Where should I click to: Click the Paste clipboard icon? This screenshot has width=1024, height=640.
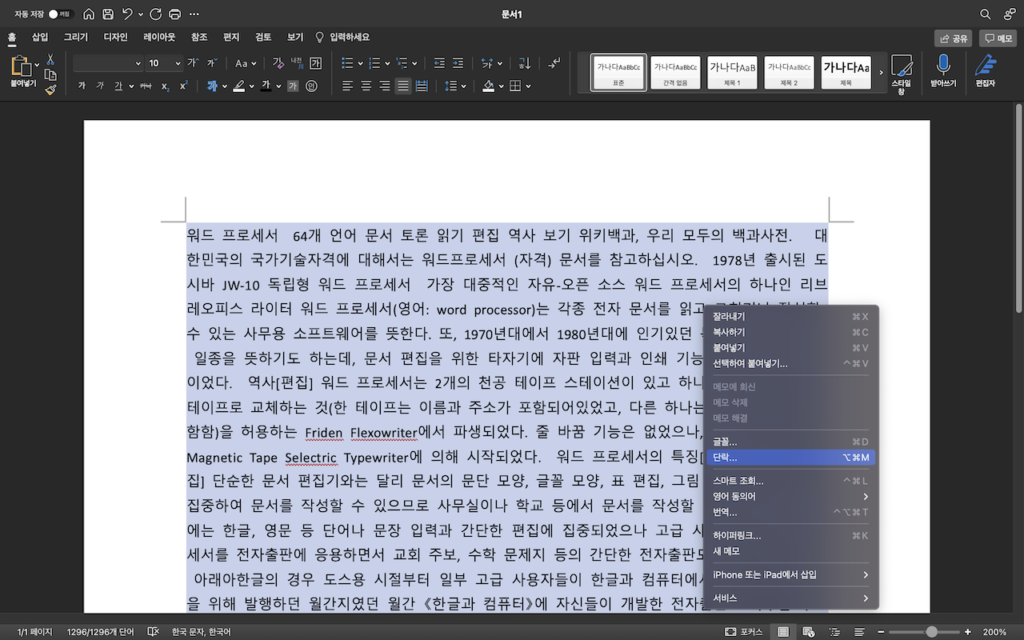[x=20, y=66]
